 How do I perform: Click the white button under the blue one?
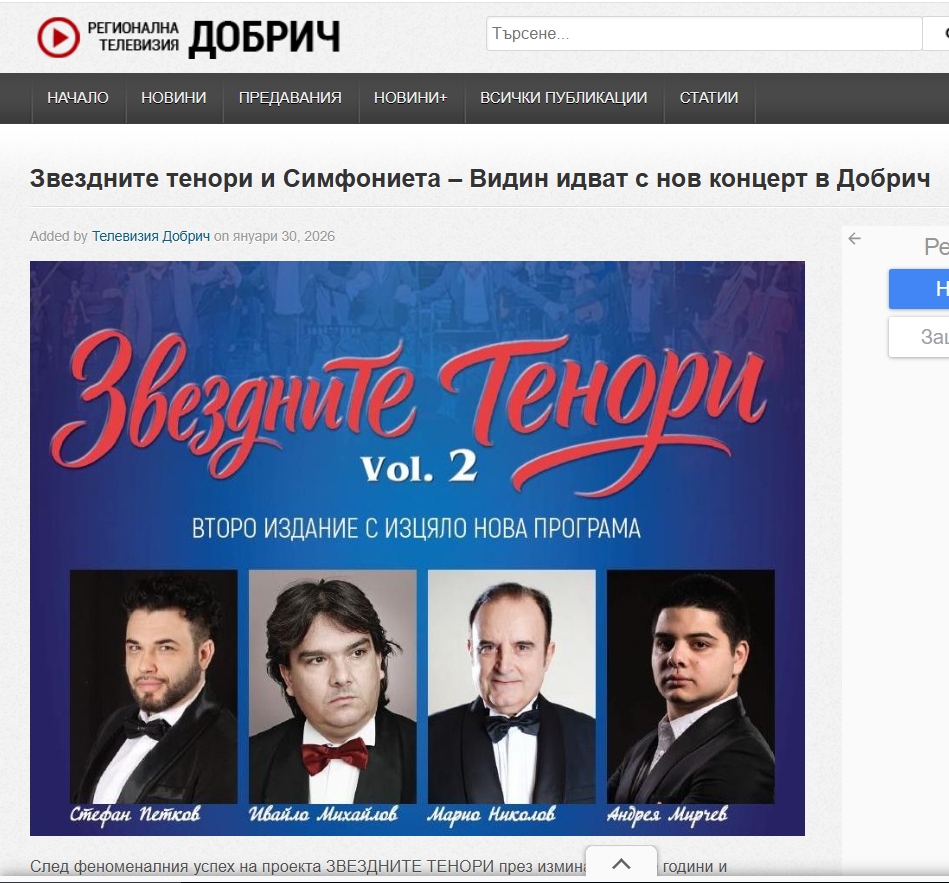(x=919, y=337)
